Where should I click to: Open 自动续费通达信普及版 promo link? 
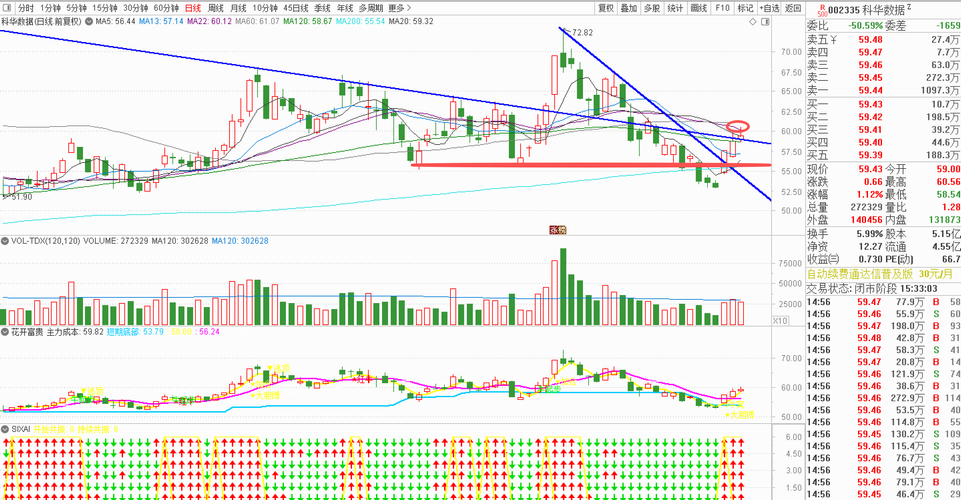pyautogui.click(x=881, y=273)
